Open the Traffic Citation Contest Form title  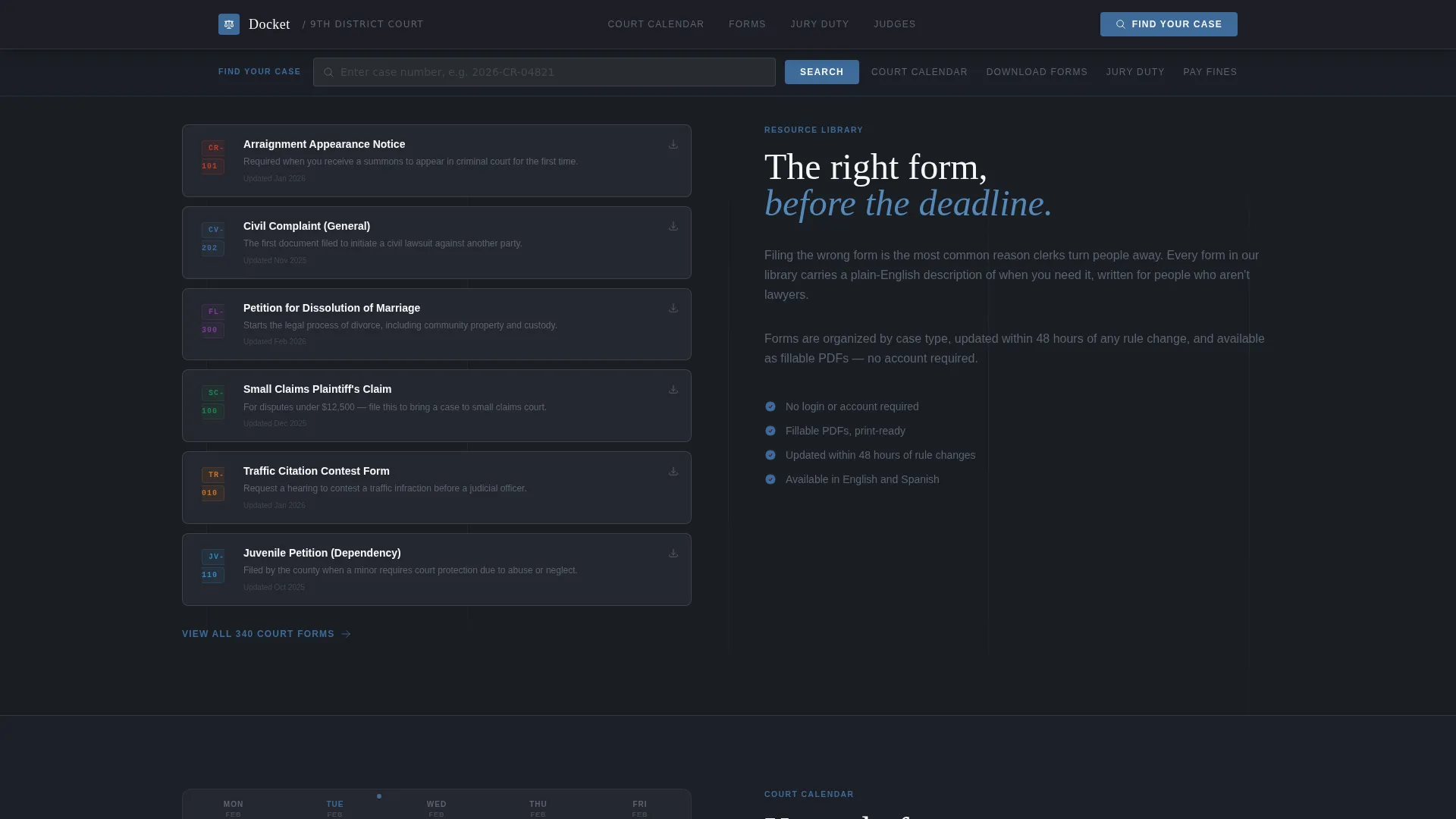point(316,471)
